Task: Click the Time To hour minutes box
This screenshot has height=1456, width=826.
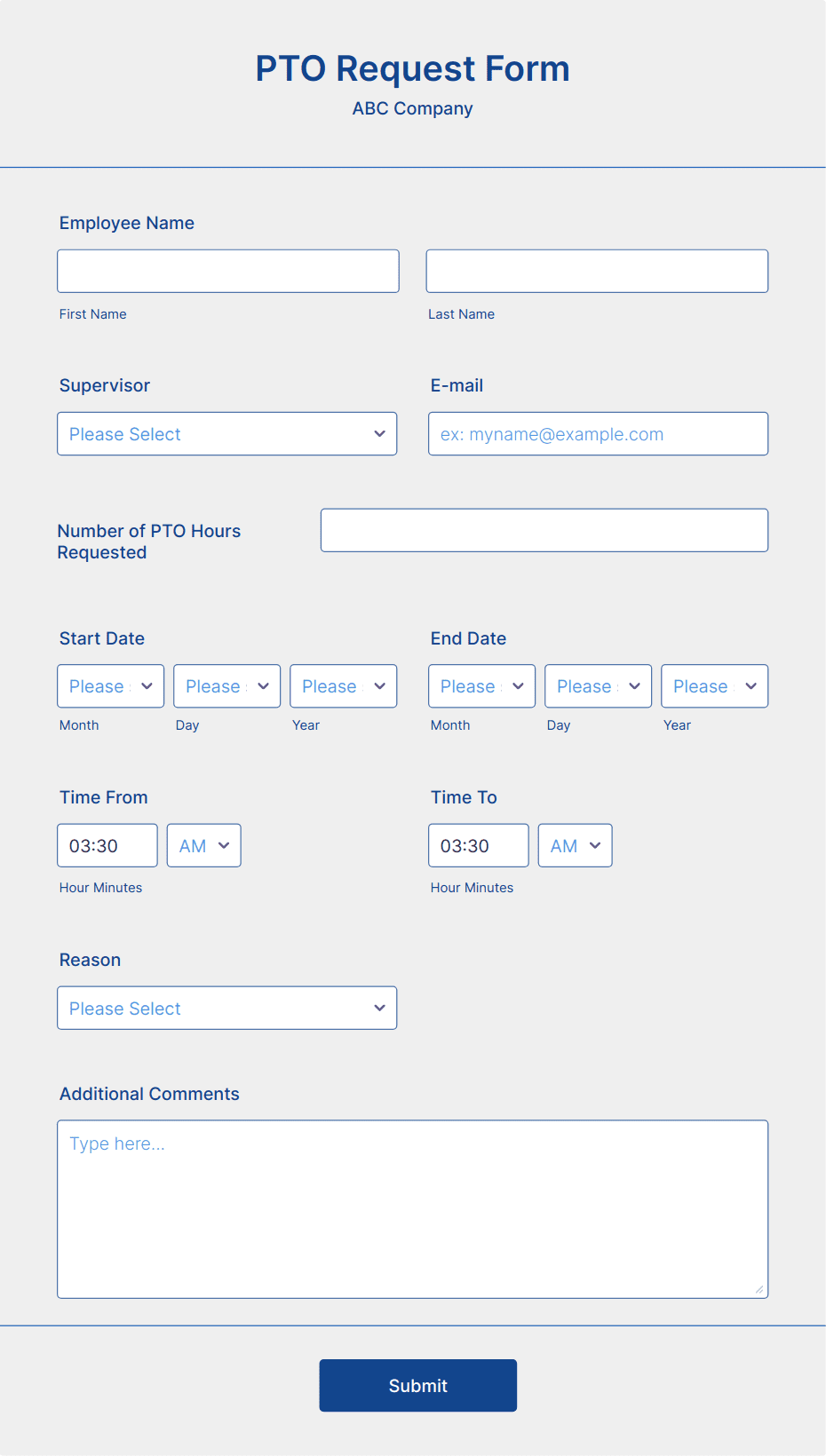Action: 479,845
